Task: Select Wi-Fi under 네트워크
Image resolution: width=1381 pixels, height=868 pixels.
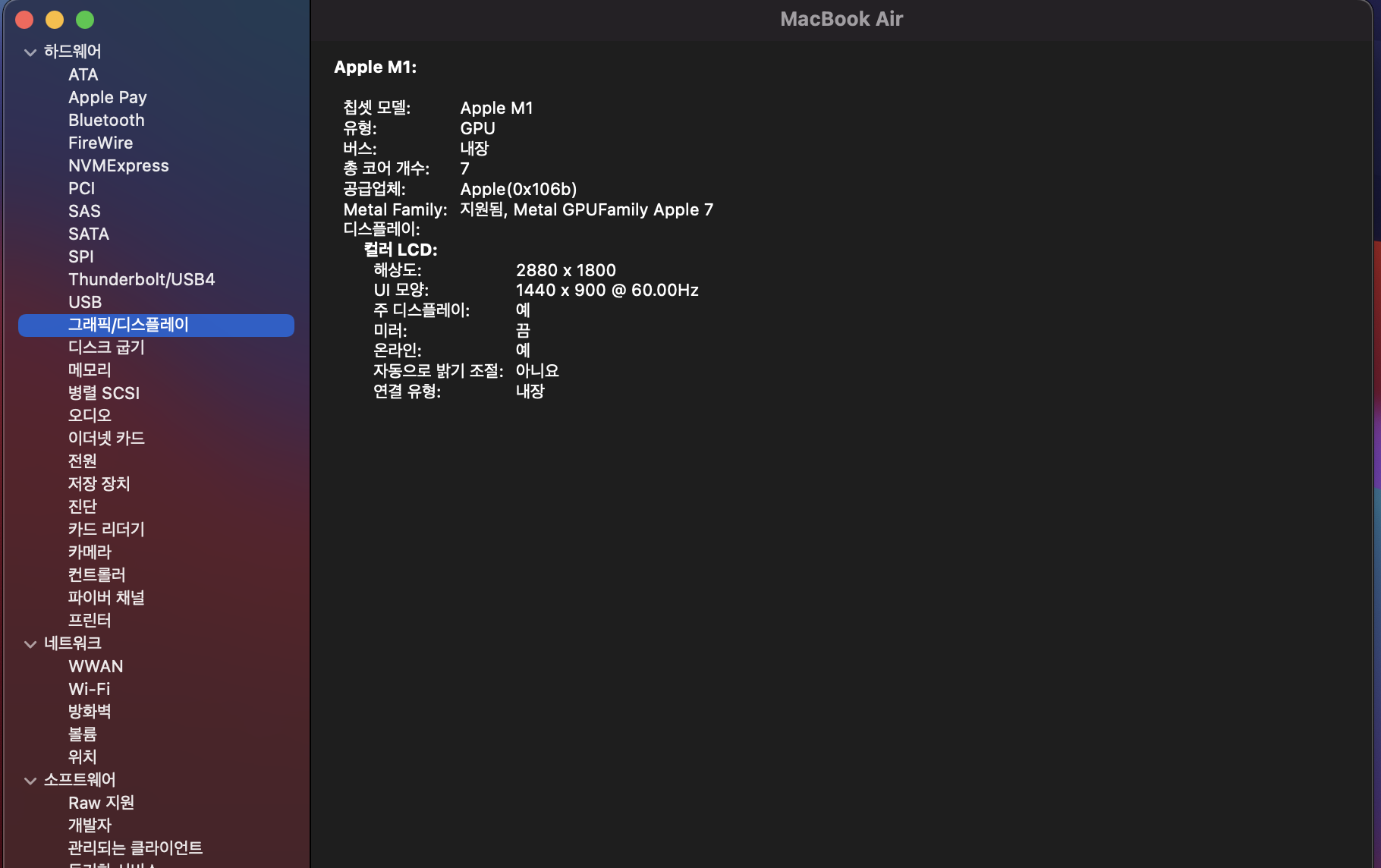Action: 89,689
